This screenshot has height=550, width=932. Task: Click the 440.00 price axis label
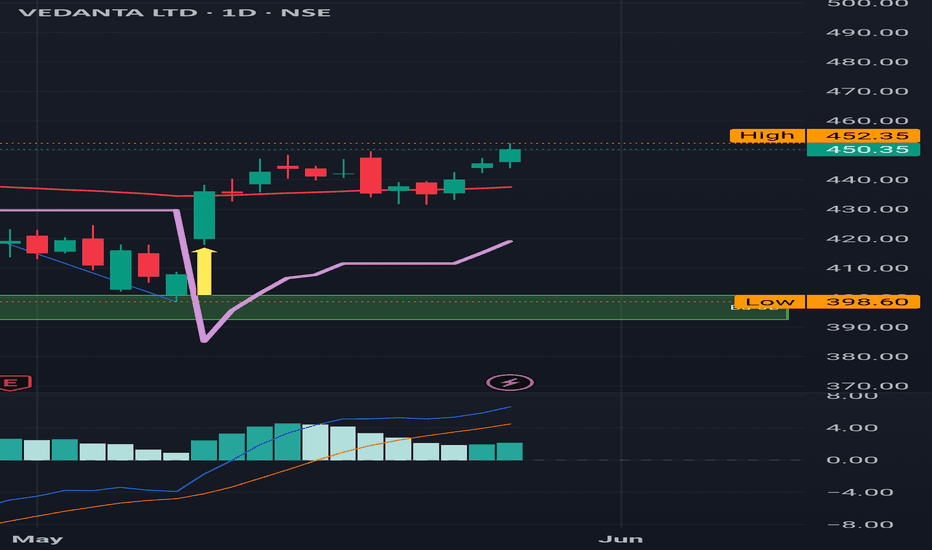(x=867, y=180)
